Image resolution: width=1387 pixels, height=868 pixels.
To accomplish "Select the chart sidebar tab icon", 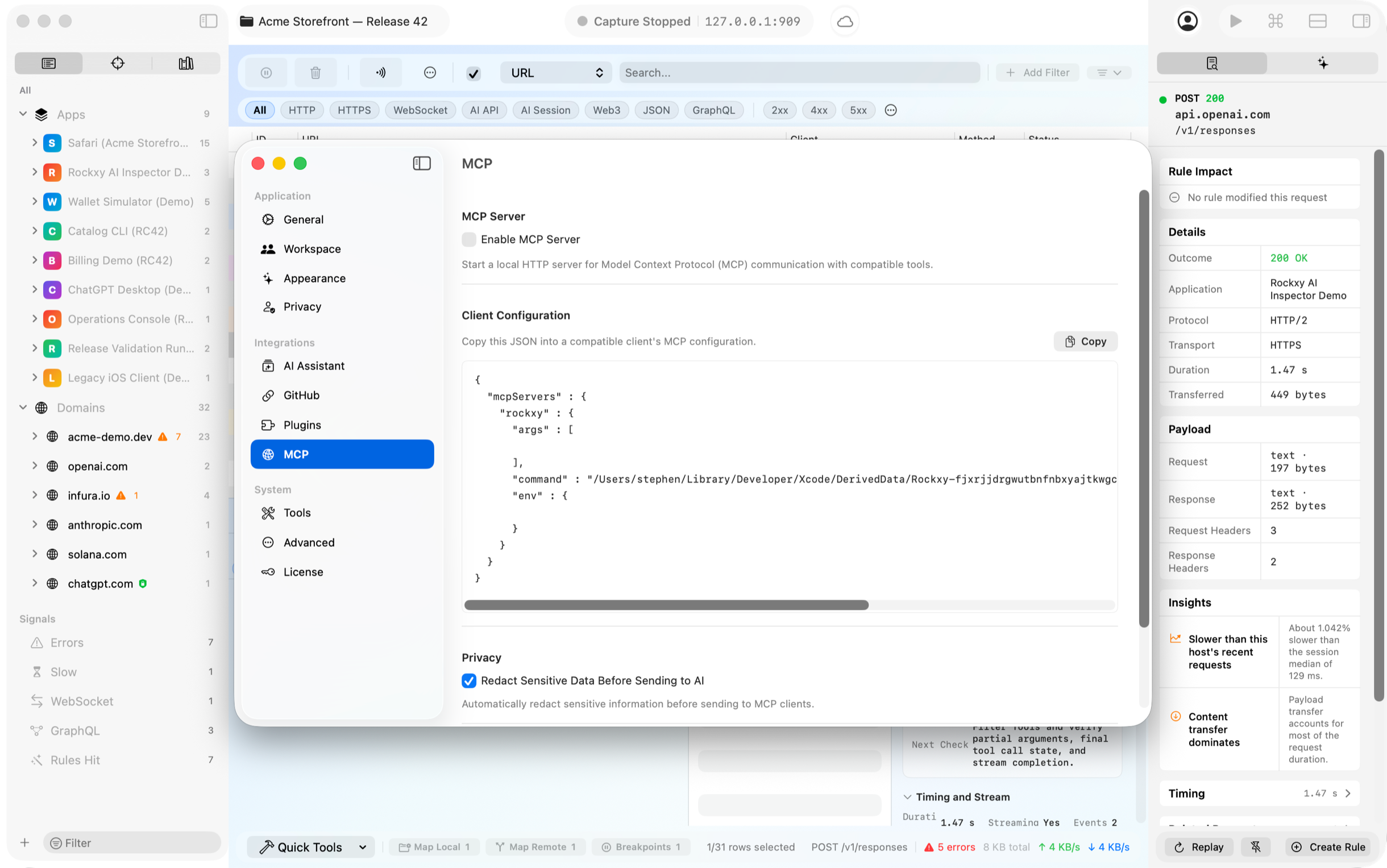I will pyautogui.click(x=186, y=63).
